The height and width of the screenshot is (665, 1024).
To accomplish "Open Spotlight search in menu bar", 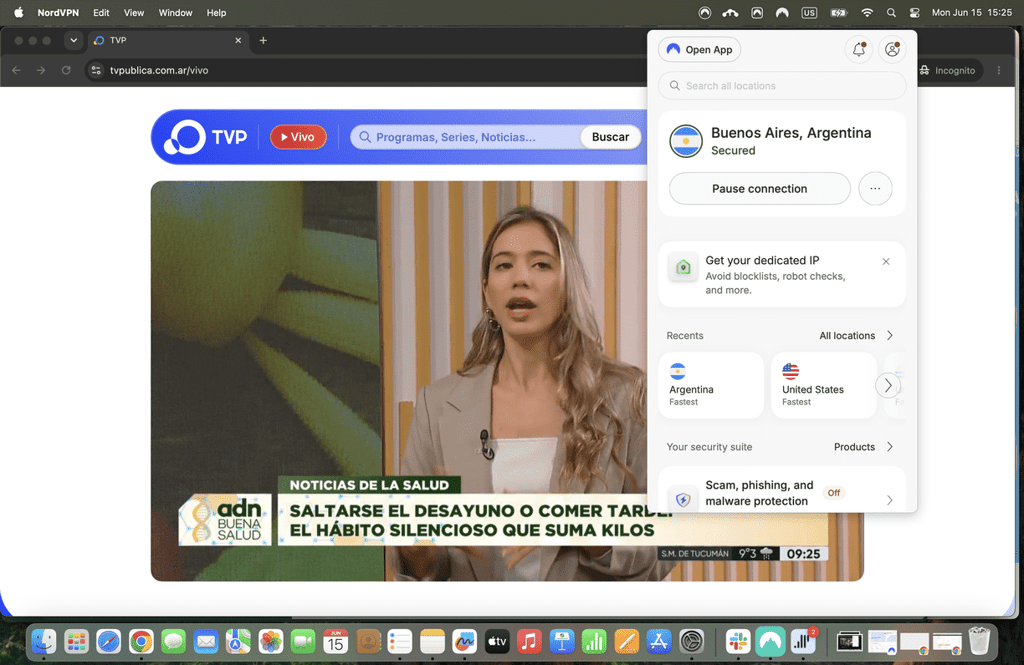I will point(891,12).
